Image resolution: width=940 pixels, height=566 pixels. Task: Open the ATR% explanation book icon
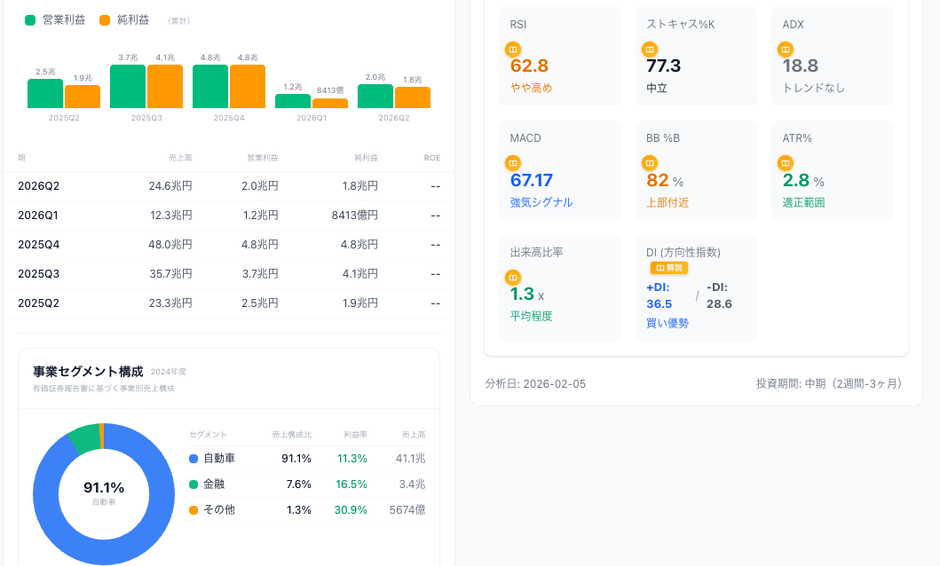coord(785,162)
